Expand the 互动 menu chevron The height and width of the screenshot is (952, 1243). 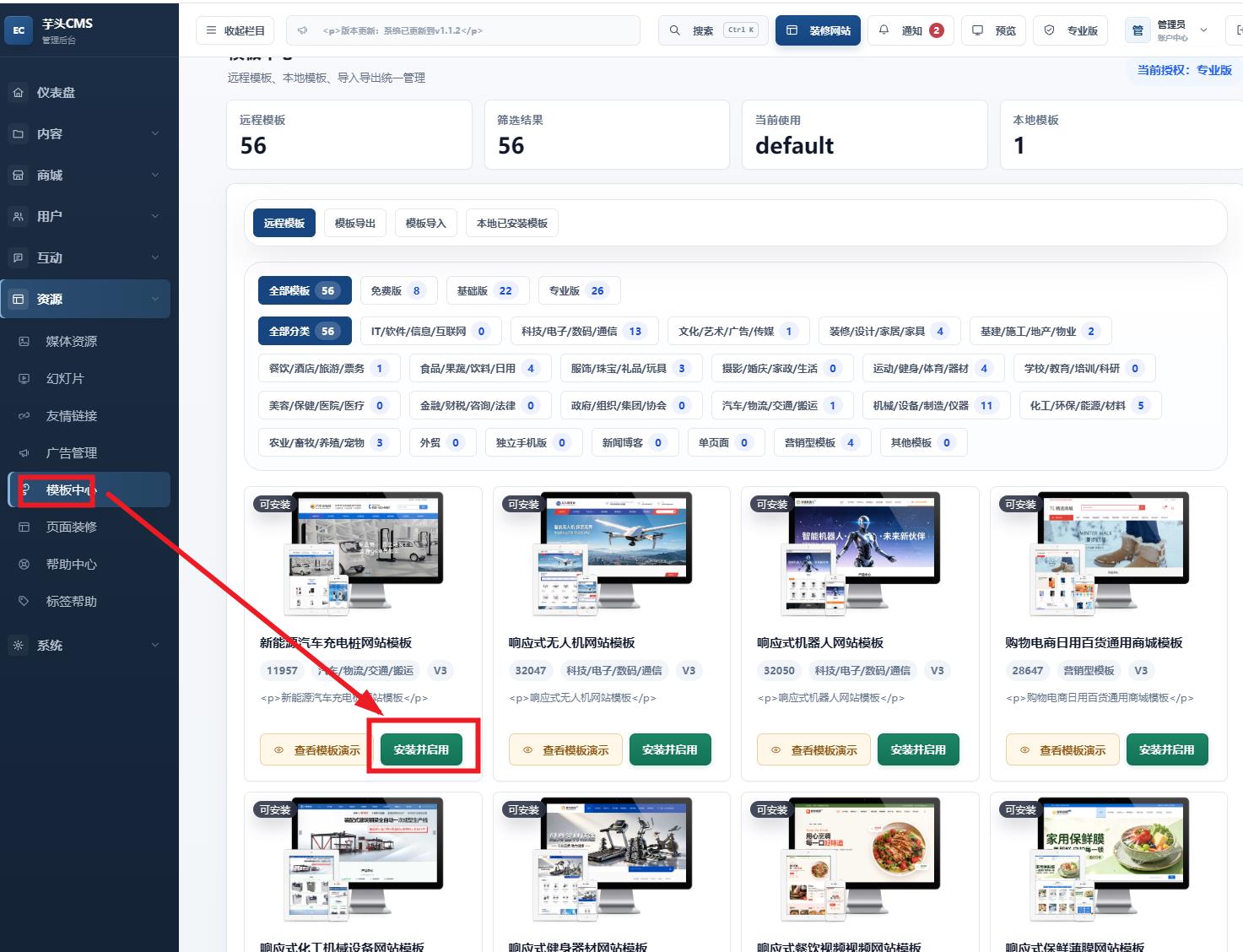tap(155, 258)
